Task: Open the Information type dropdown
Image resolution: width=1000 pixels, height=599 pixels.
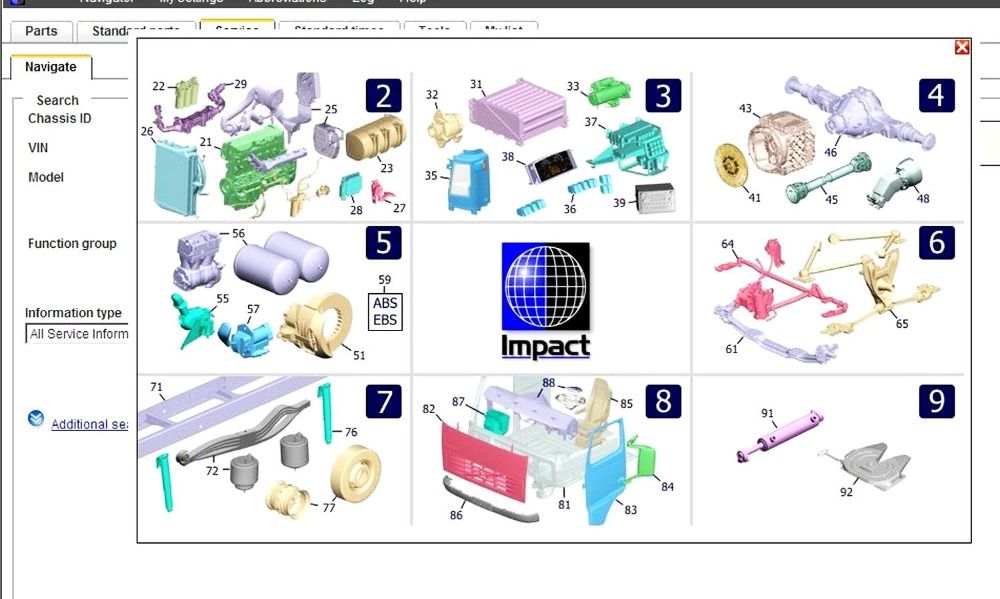Action: point(77,334)
